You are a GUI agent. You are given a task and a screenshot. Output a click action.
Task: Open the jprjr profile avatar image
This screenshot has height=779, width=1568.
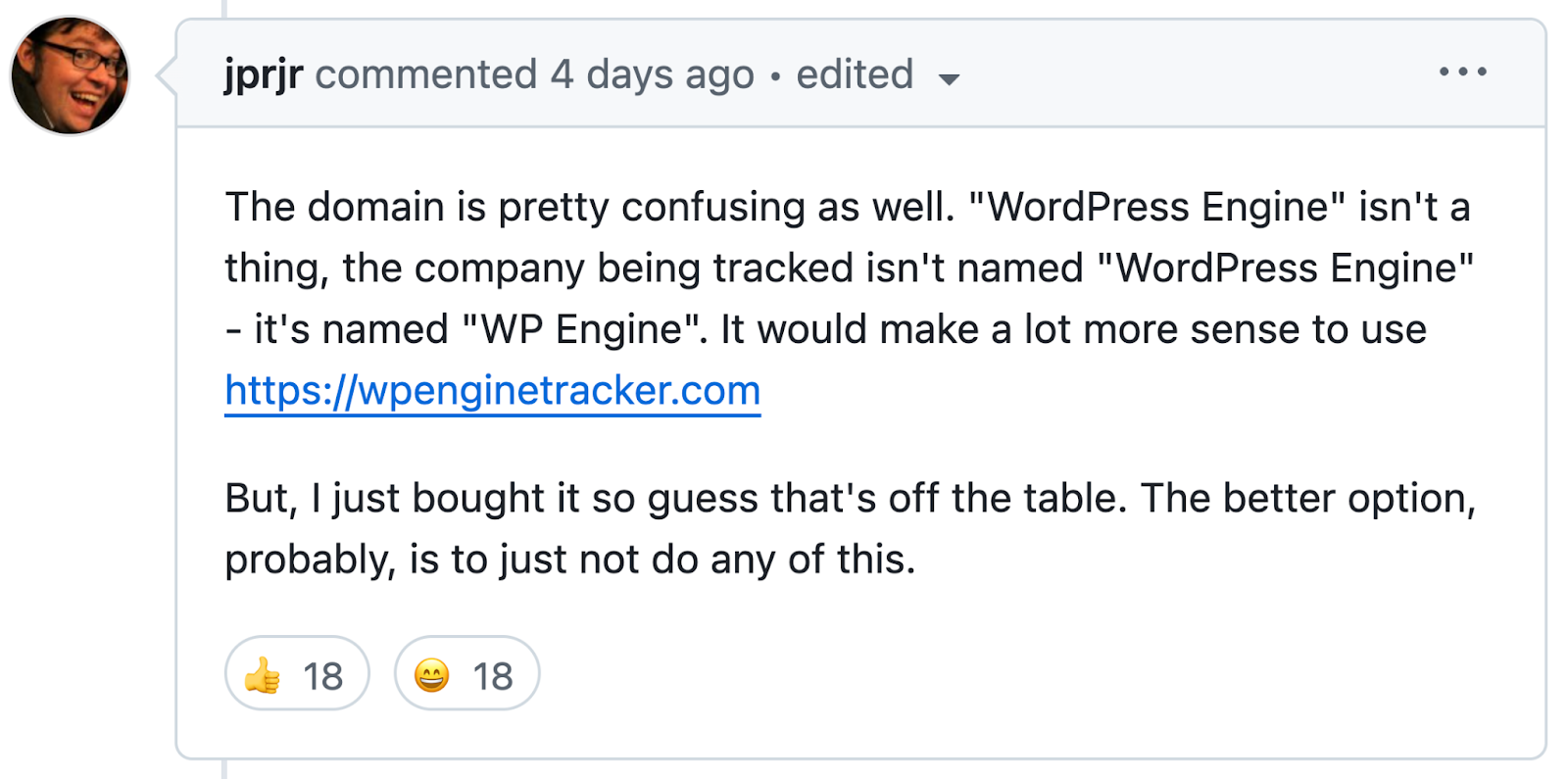coord(70,75)
